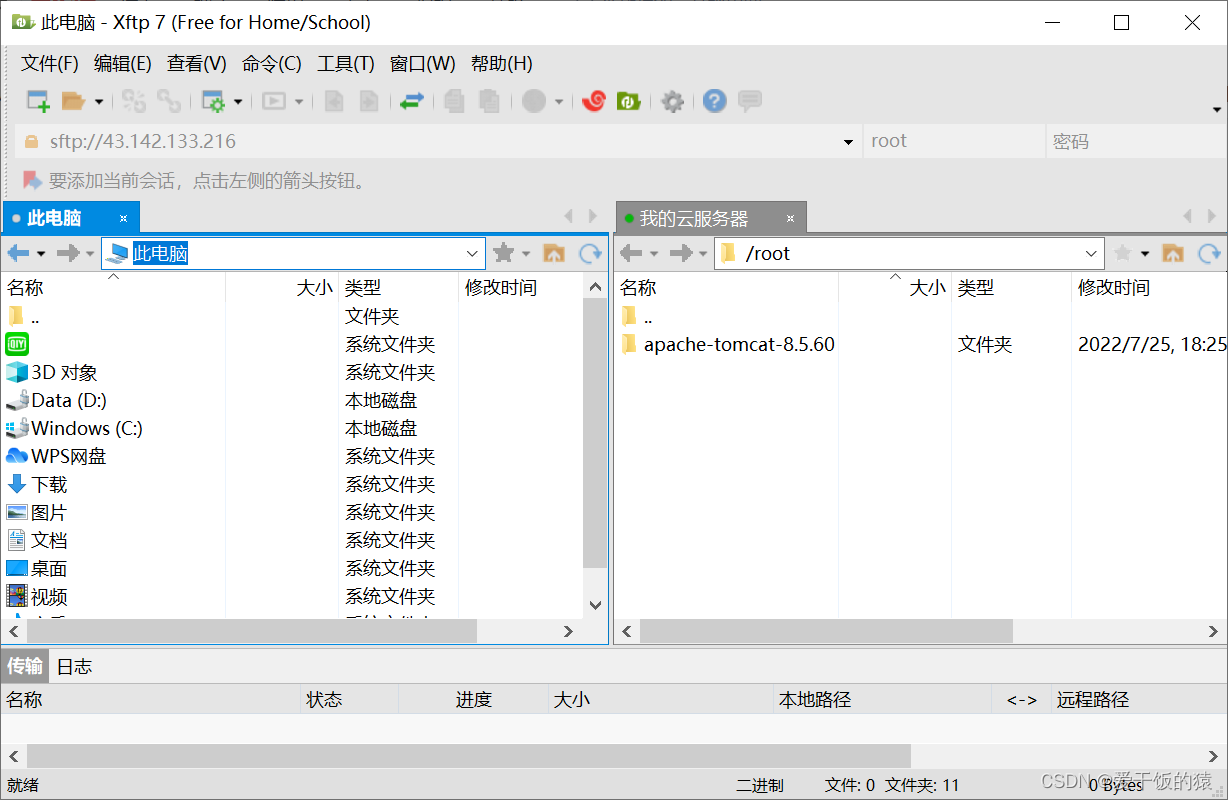Viewport: 1228px width, 800px height.
Task: Sort local list by 名称 column header
Action: point(114,288)
